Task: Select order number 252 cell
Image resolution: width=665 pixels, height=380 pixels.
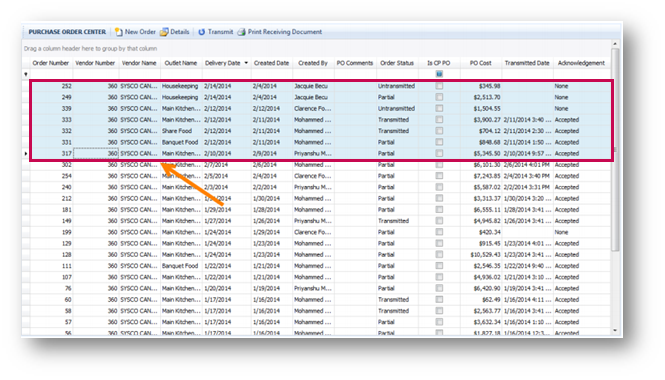Action: click(51, 86)
